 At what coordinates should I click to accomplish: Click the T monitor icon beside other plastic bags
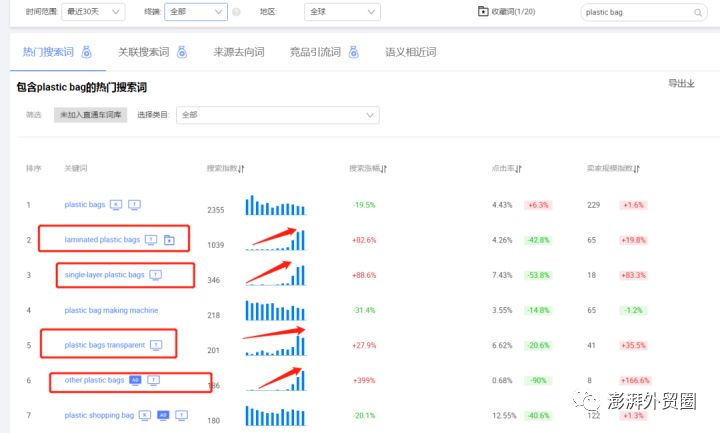pyautogui.click(x=153, y=380)
